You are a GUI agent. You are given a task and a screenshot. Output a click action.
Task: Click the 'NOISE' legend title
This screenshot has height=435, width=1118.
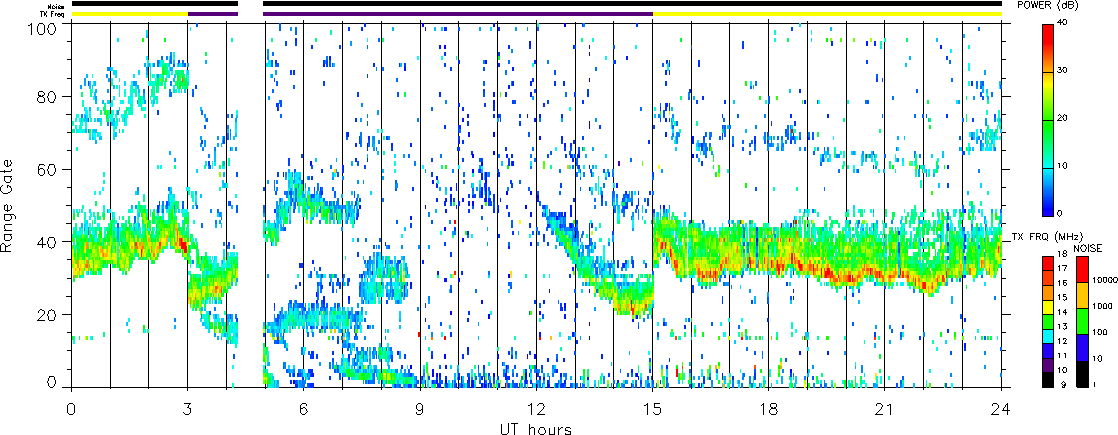[x=1088, y=248]
